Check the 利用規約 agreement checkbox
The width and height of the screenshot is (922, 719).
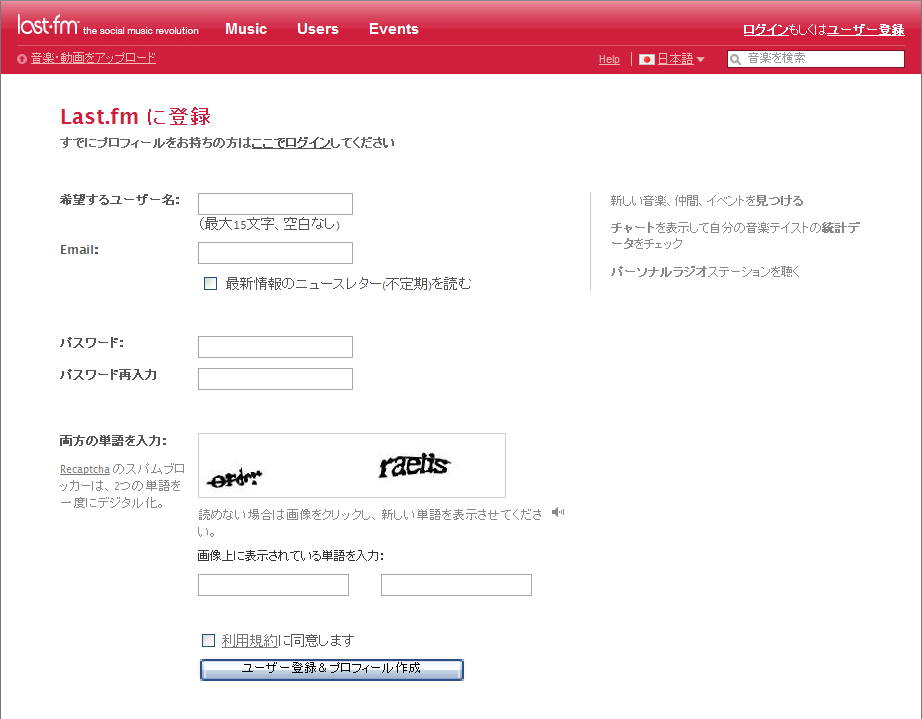[x=208, y=640]
